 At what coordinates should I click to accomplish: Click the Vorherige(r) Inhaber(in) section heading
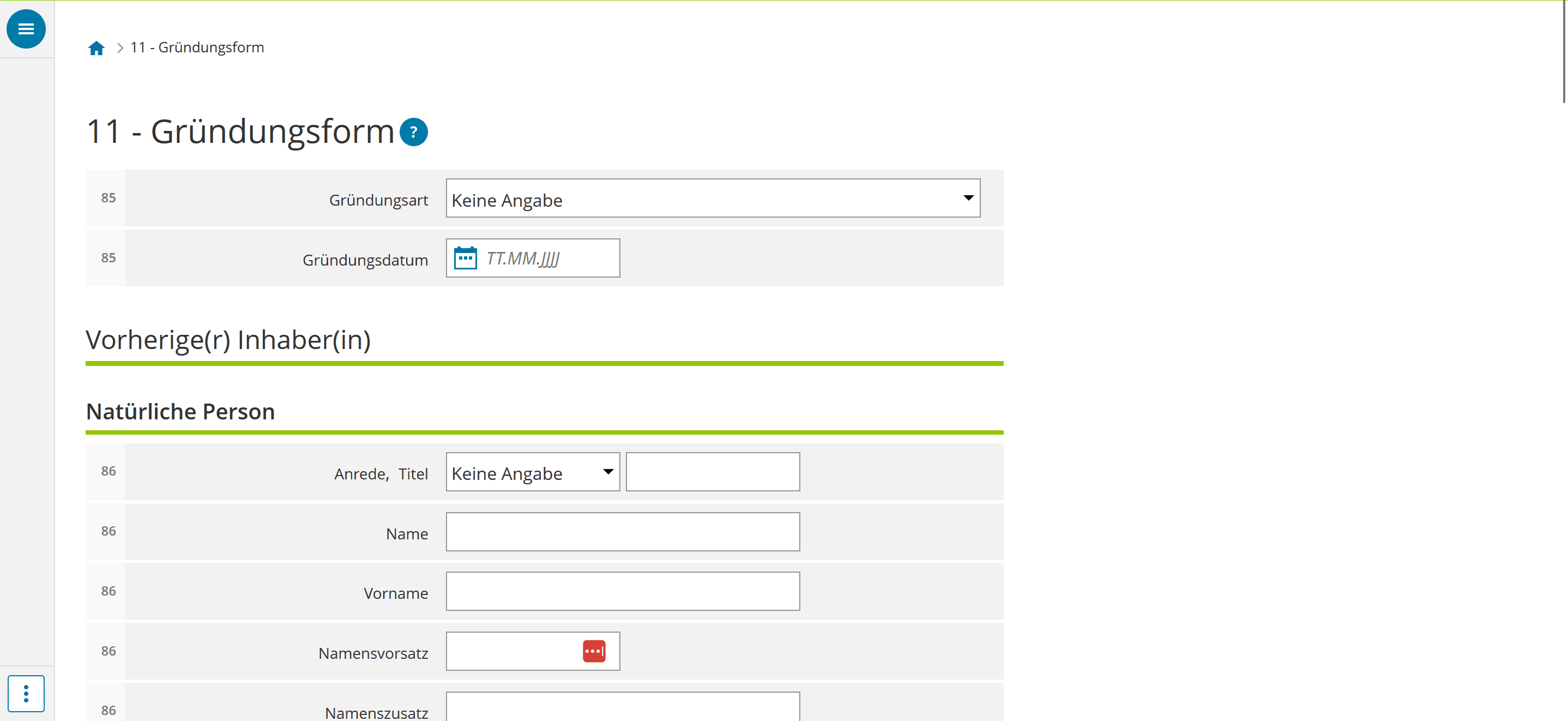point(228,340)
